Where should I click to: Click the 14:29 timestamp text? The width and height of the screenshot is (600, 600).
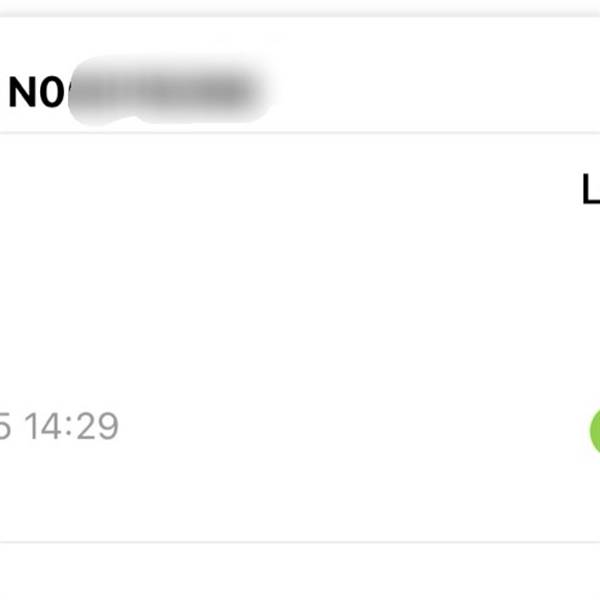pos(72,426)
